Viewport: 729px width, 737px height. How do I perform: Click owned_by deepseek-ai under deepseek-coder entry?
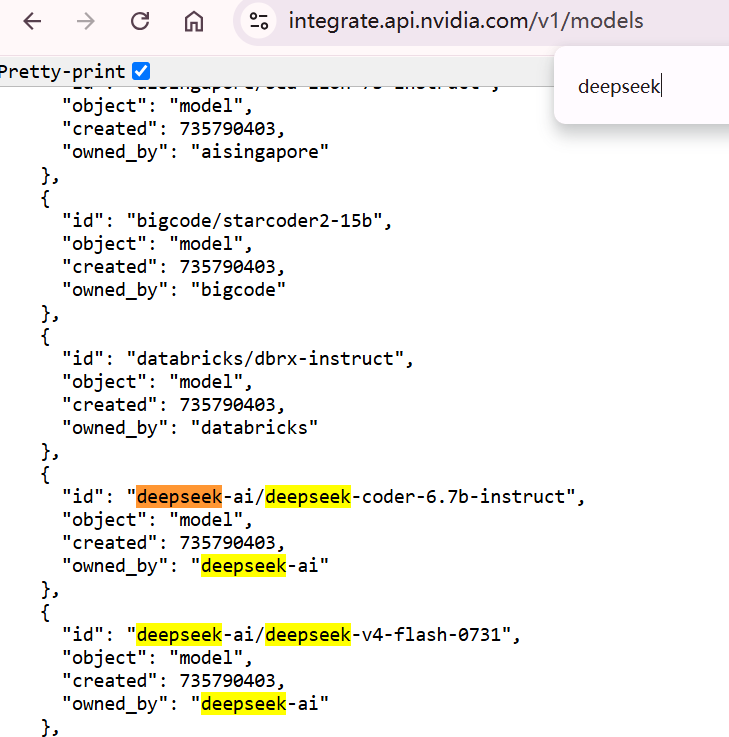click(x=259, y=566)
